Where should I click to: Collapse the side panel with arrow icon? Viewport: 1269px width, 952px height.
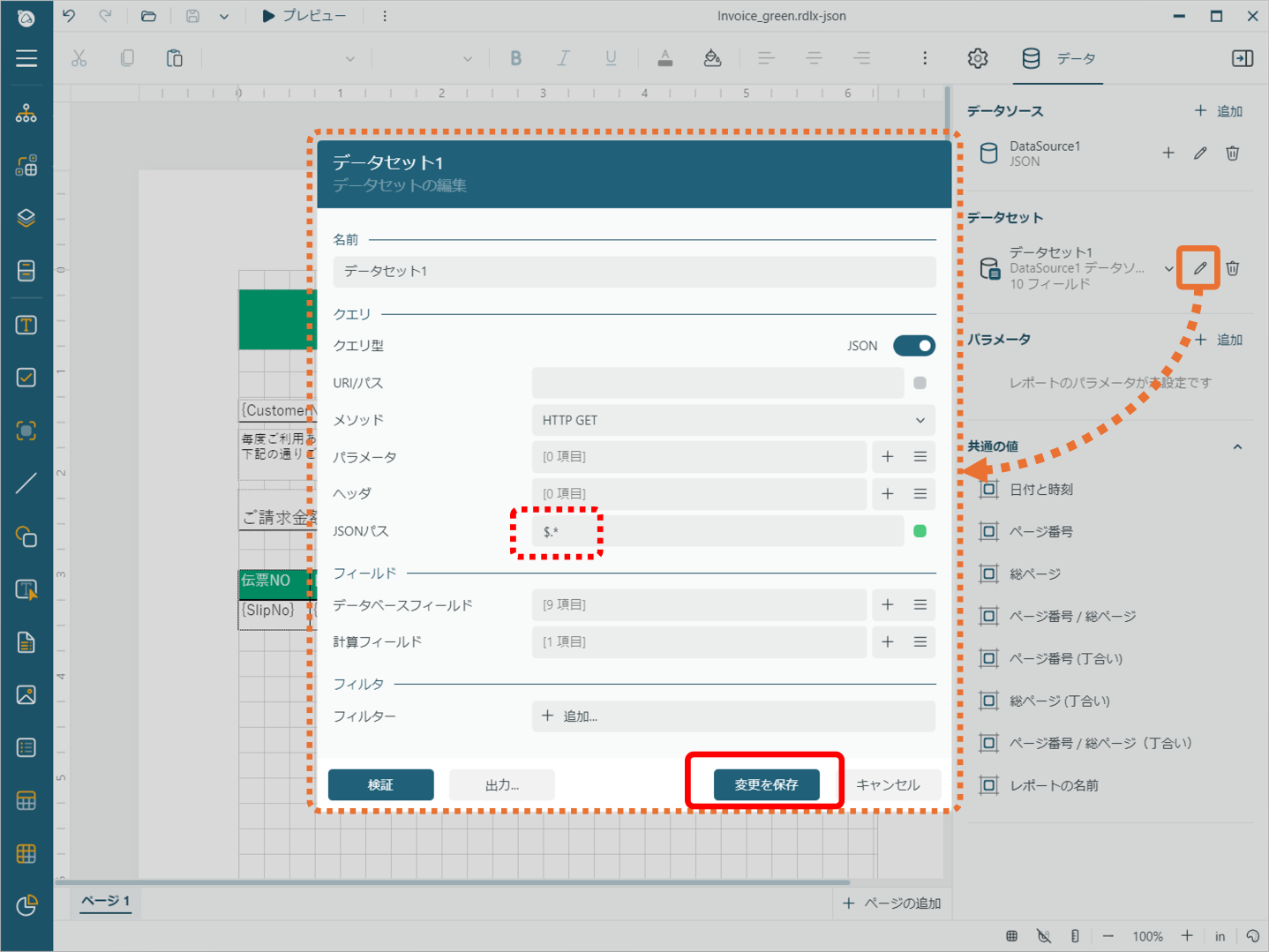[x=1243, y=58]
